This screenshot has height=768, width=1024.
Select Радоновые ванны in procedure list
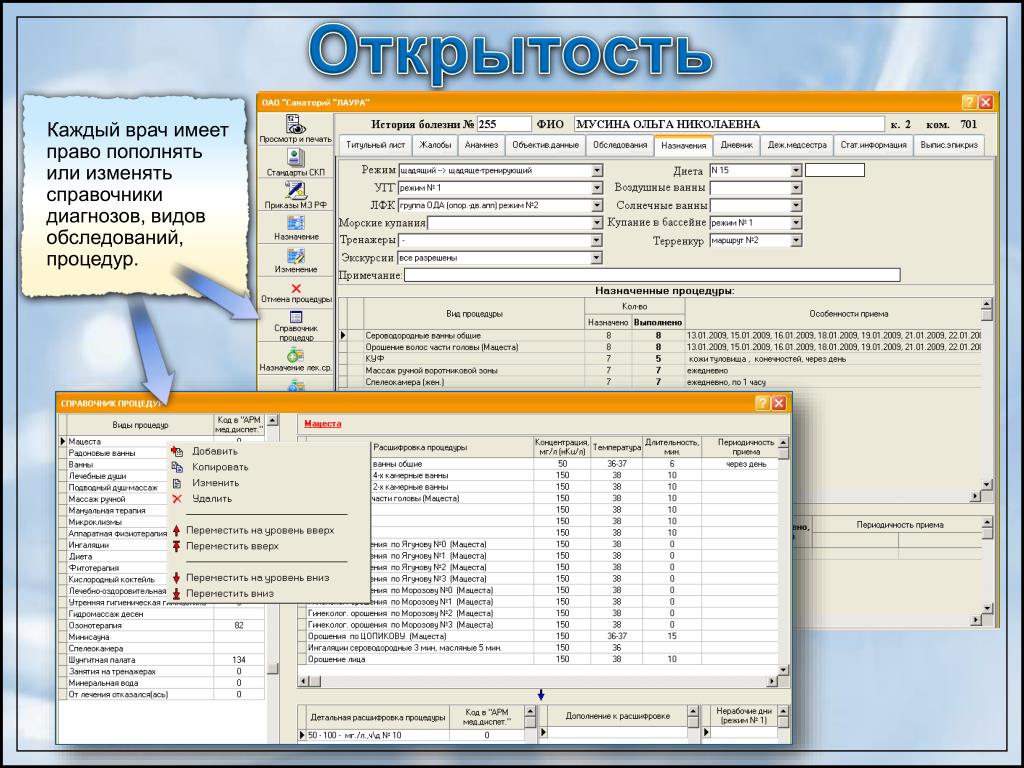point(102,453)
